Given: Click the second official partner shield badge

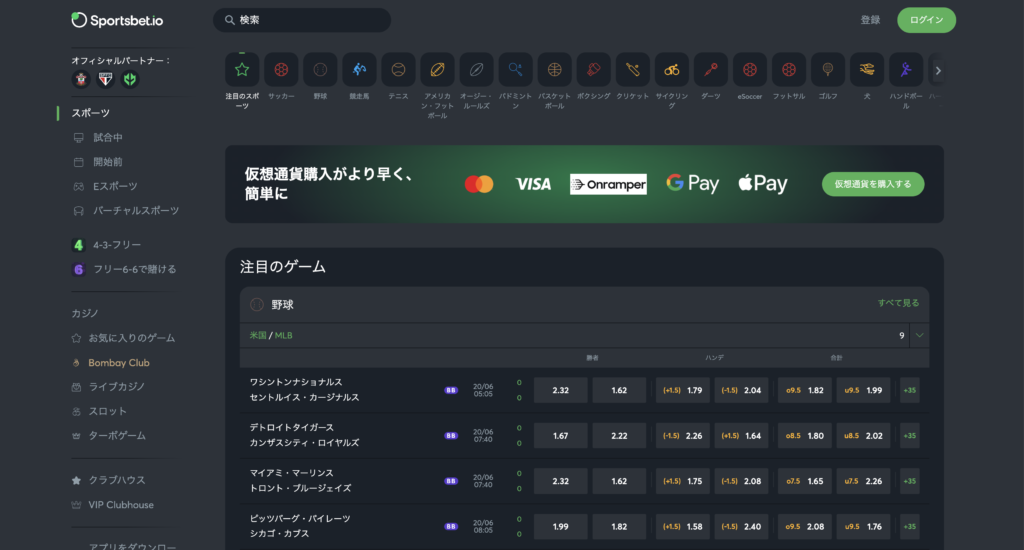Looking at the screenshot, I should (105, 79).
